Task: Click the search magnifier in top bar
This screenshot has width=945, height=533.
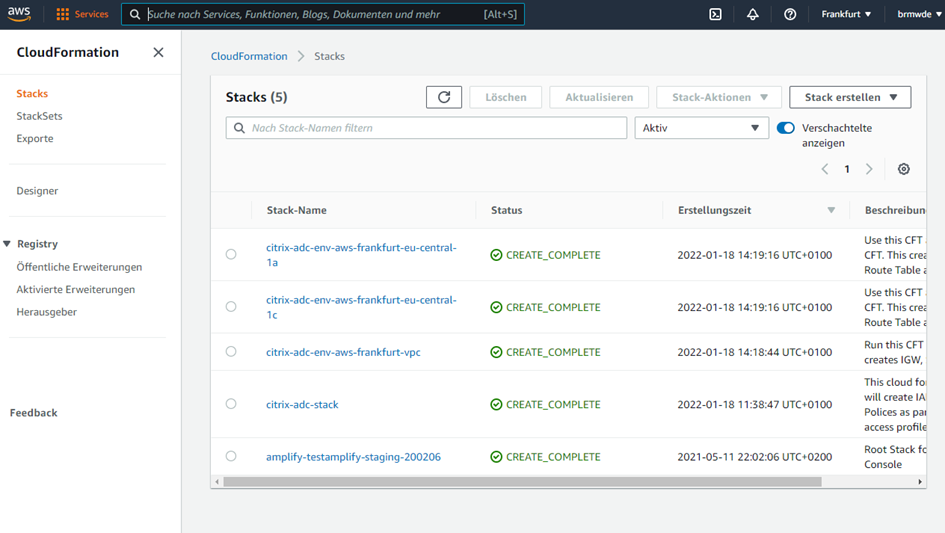Action: click(135, 14)
